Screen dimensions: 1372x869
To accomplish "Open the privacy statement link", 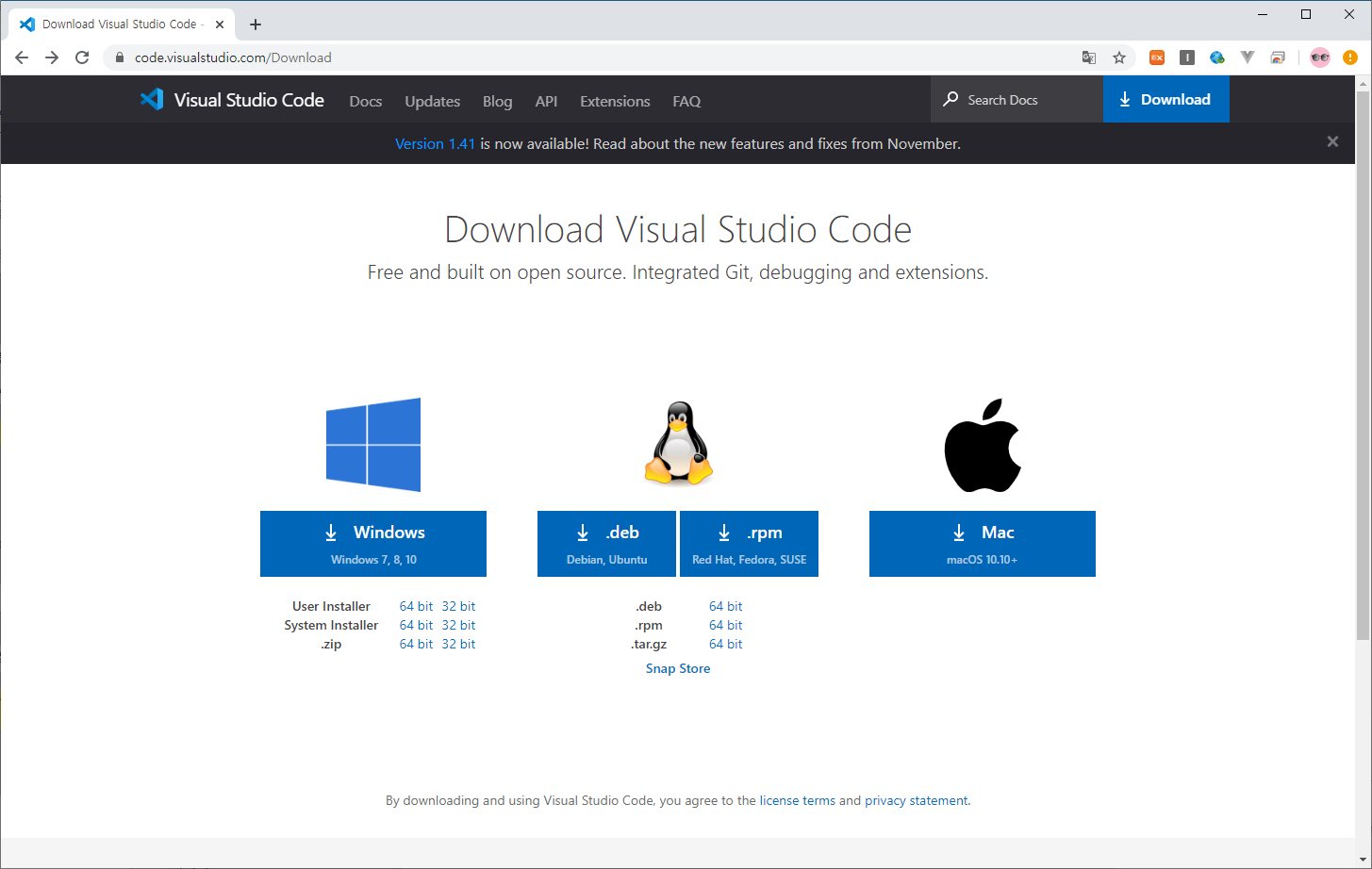I will pyautogui.click(x=916, y=800).
